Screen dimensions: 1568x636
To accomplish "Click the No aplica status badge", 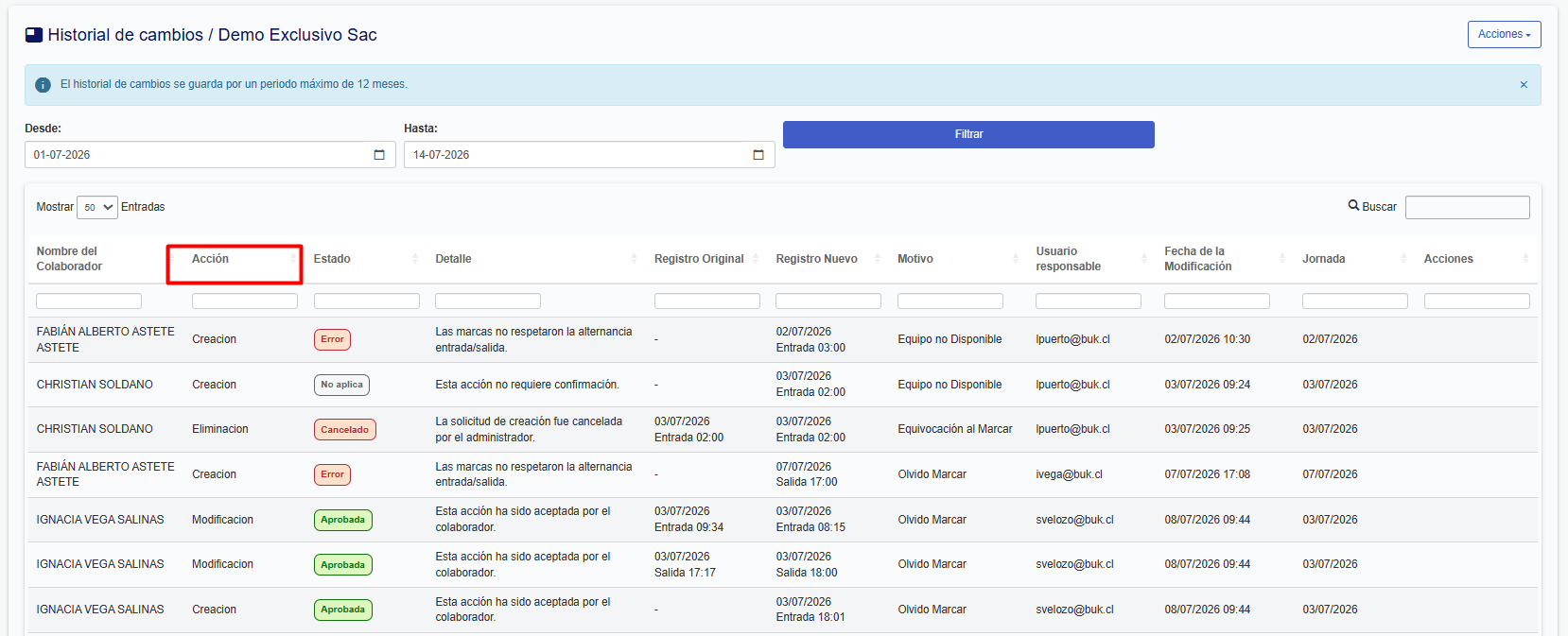I will (x=341, y=385).
